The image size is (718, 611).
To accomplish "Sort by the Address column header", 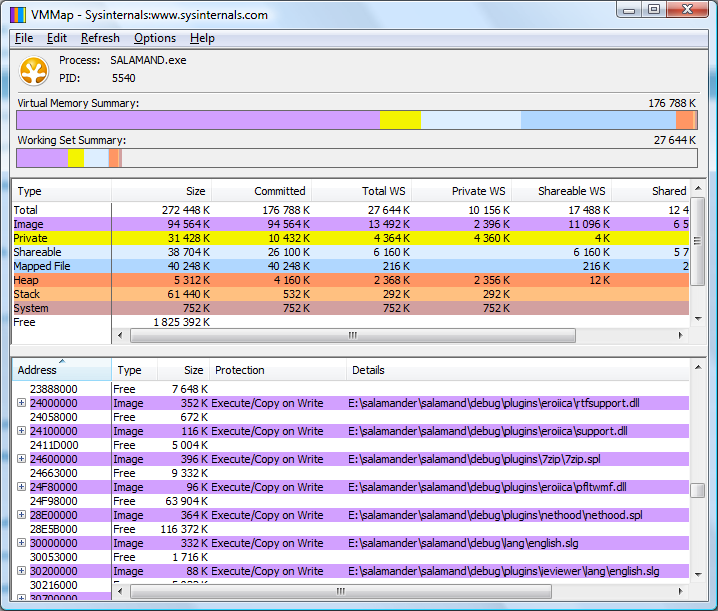I will click(62, 370).
